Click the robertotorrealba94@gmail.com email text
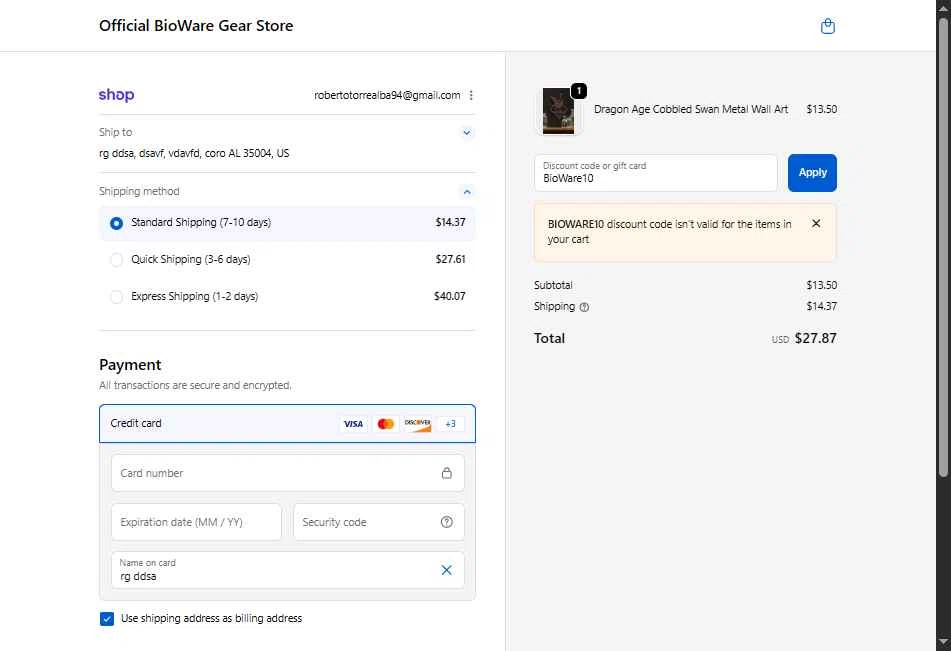 tap(387, 95)
